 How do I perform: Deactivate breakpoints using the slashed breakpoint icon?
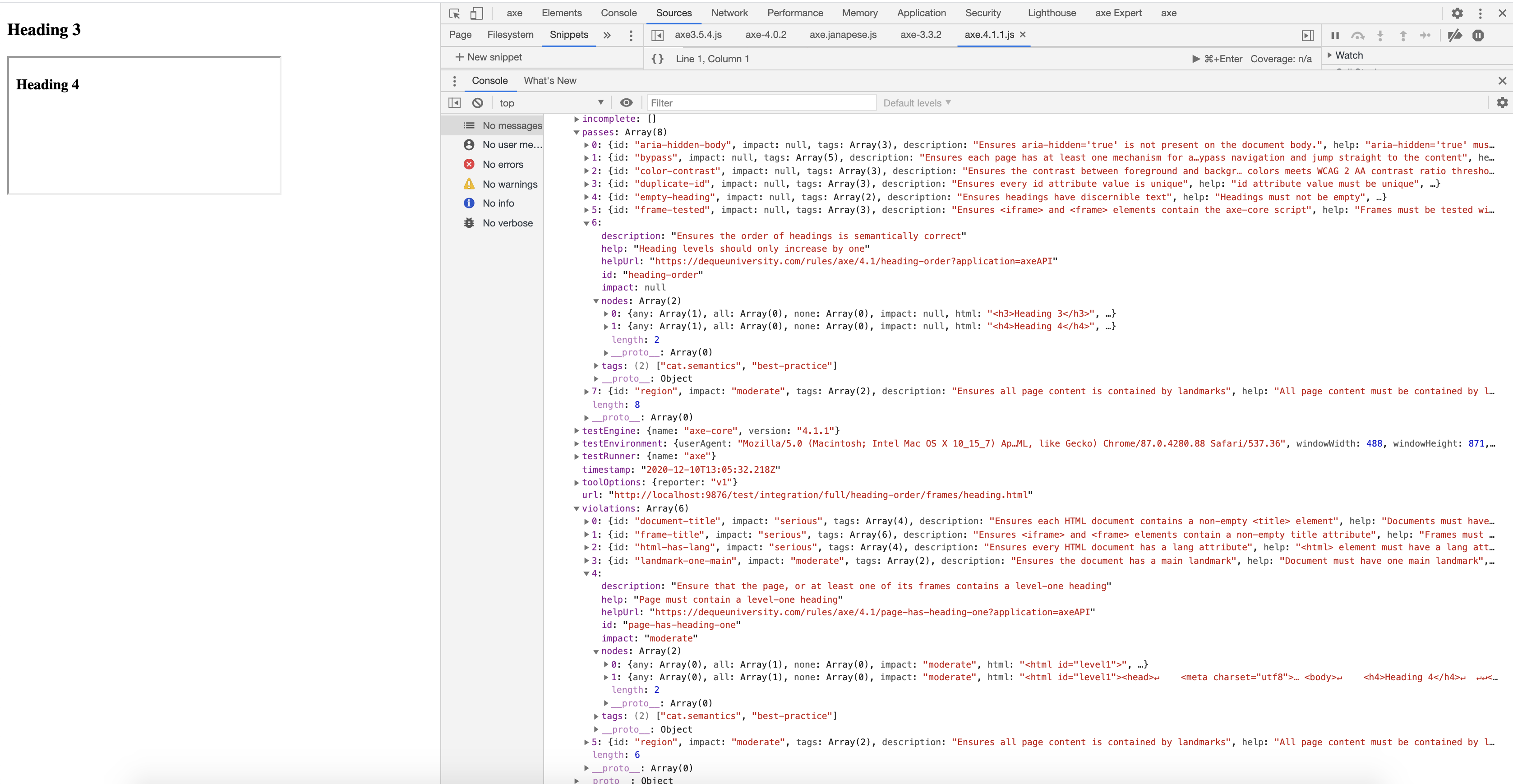click(x=1455, y=35)
